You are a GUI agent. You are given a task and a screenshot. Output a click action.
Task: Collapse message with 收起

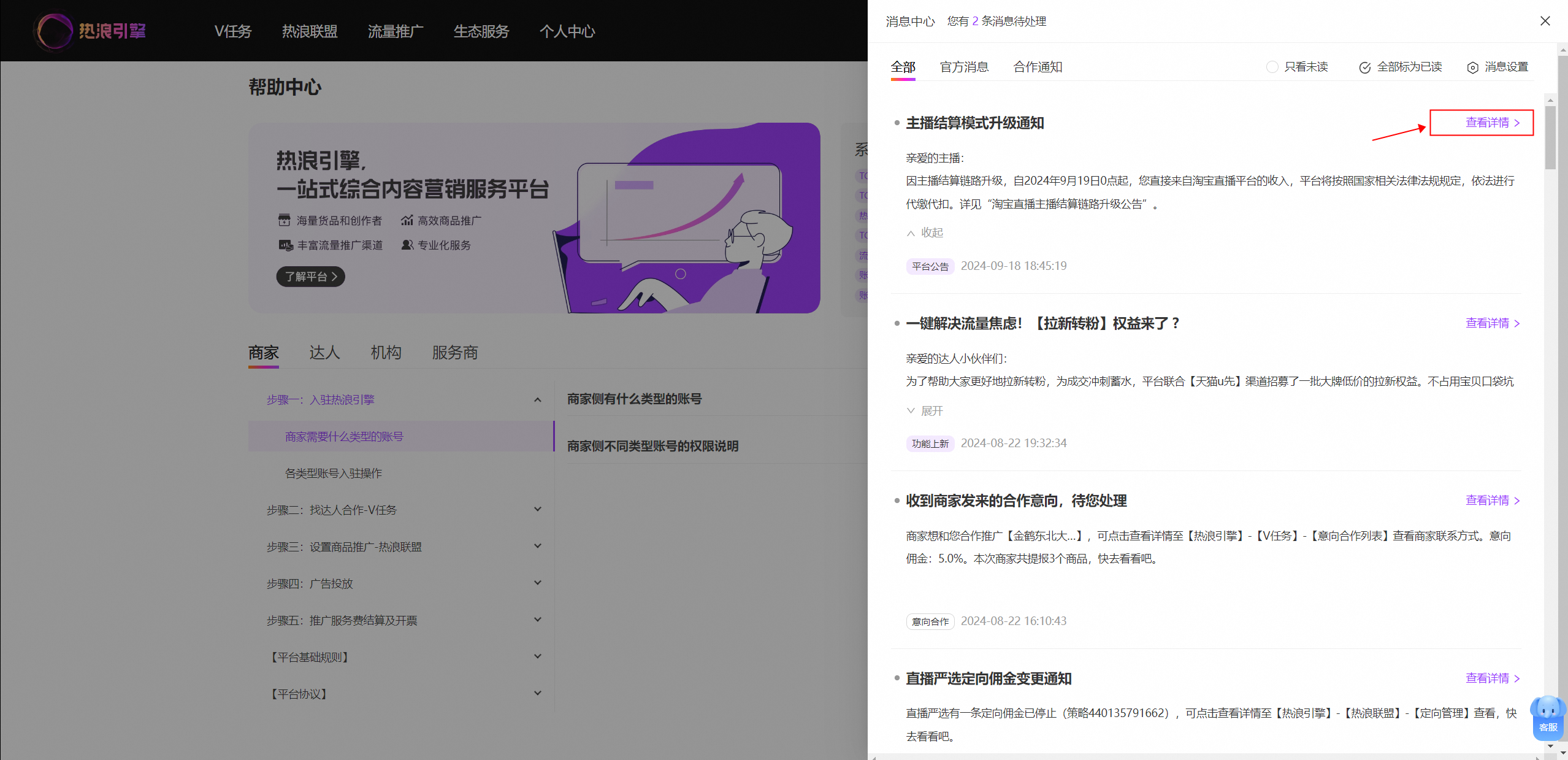click(x=925, y=232)
